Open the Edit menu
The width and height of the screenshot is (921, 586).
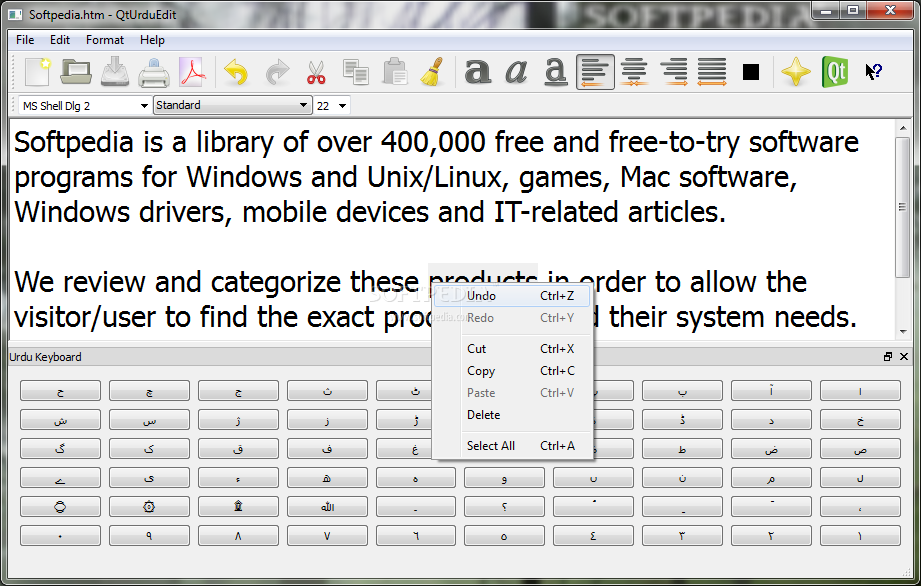(x=60, y=40)
